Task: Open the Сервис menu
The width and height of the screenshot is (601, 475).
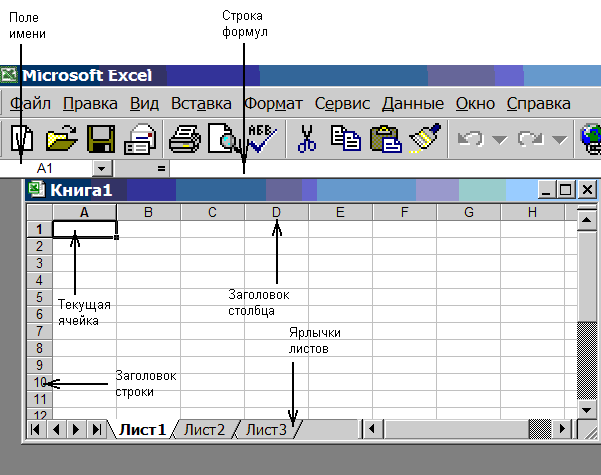Action: 342,104
